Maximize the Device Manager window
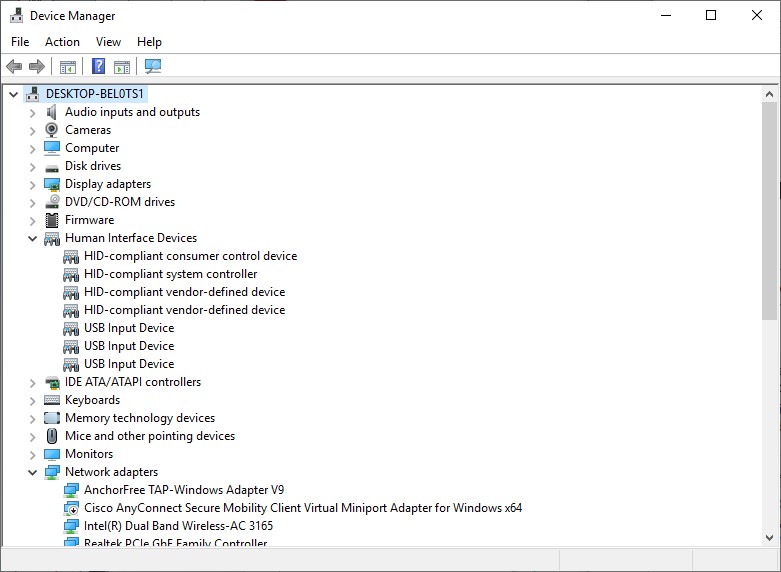 point(711,15)
